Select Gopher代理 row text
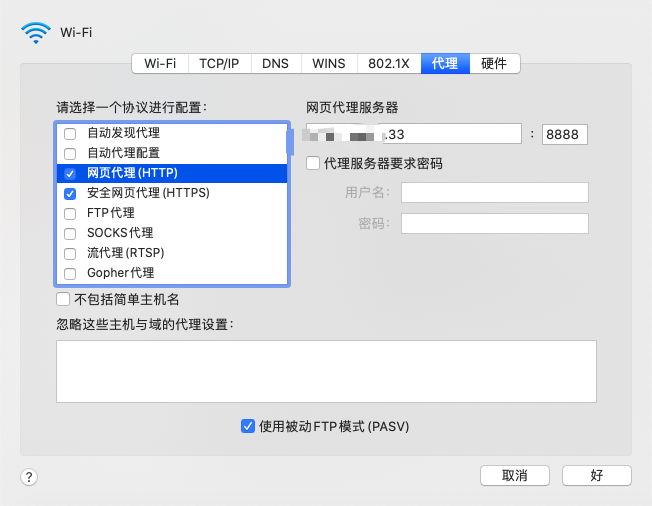The height and width of the screenshot is (506, 652). point(121,273)
